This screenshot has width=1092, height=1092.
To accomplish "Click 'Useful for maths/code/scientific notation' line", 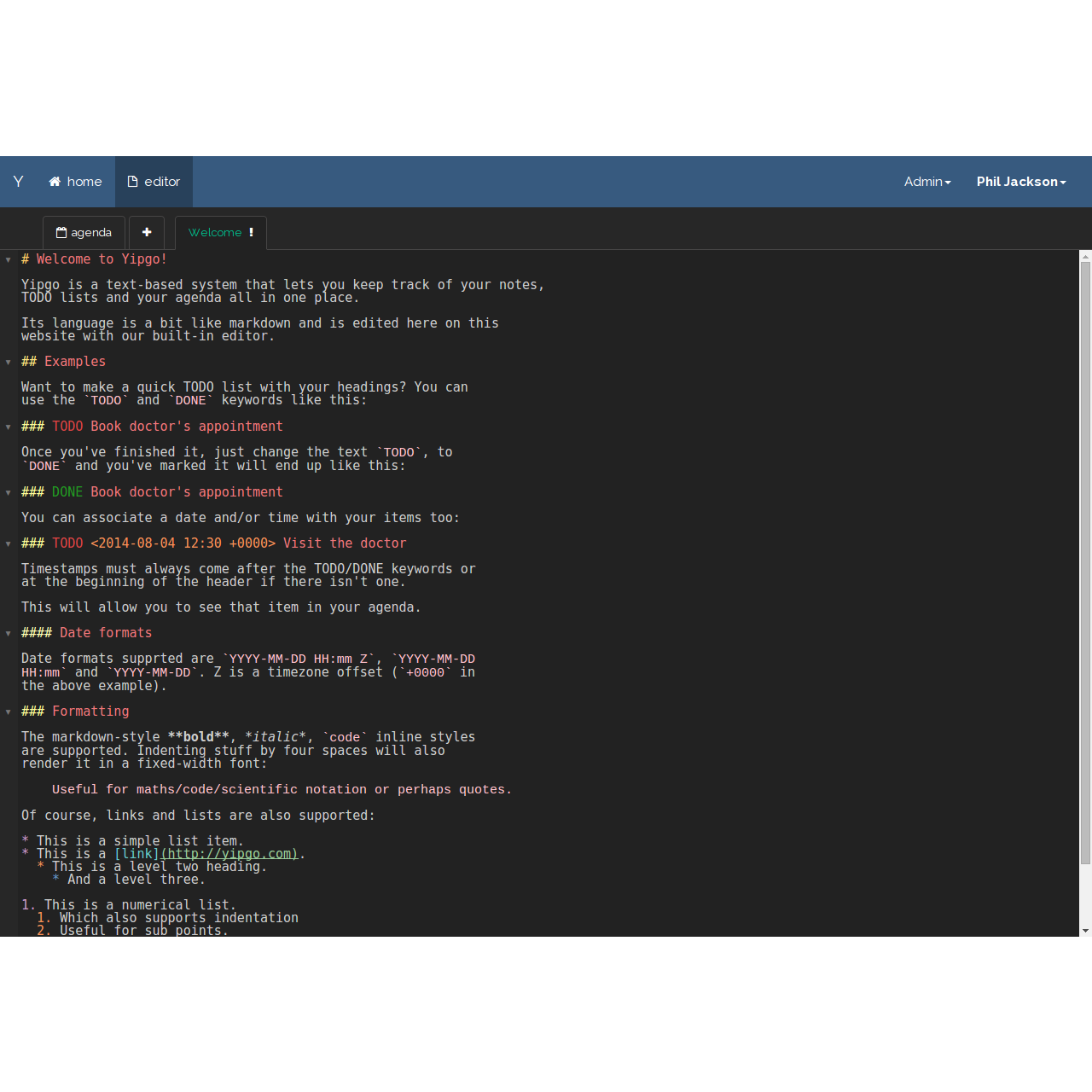I will pyautogui.click(x=282, y=790).
